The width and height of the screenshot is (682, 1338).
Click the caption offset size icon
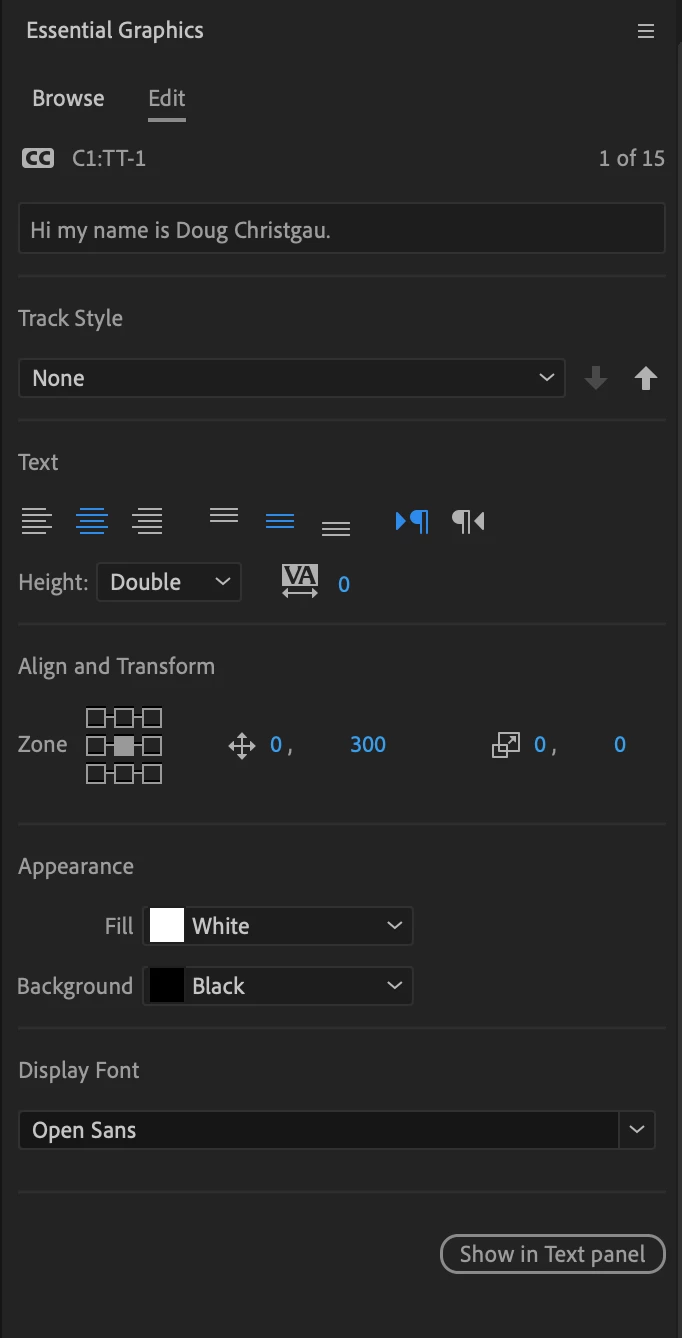506,745
